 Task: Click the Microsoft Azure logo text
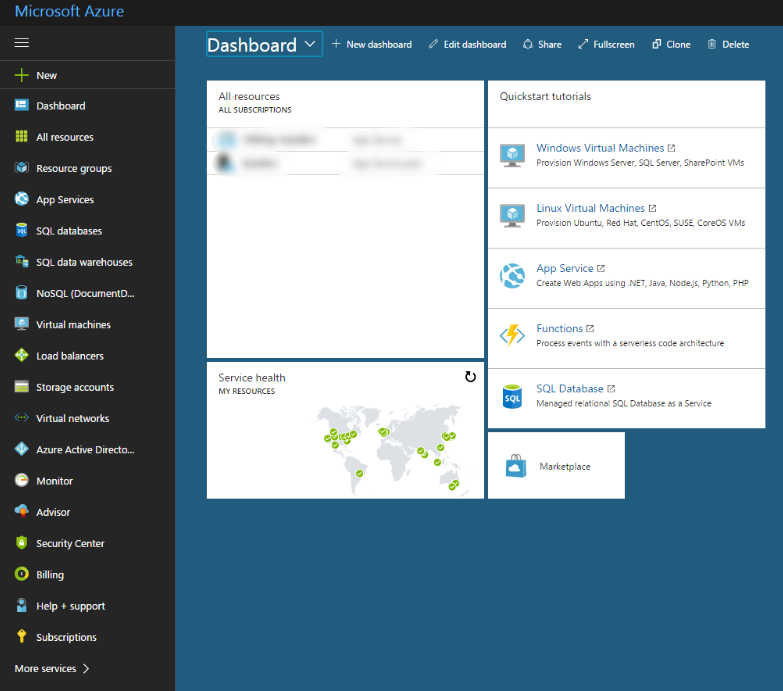coord(69,11)
